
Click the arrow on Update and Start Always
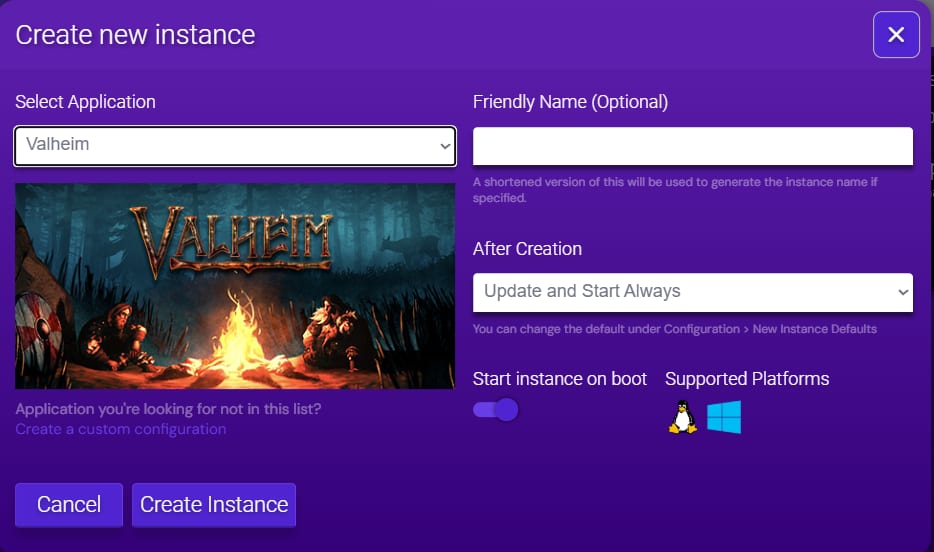902,292
